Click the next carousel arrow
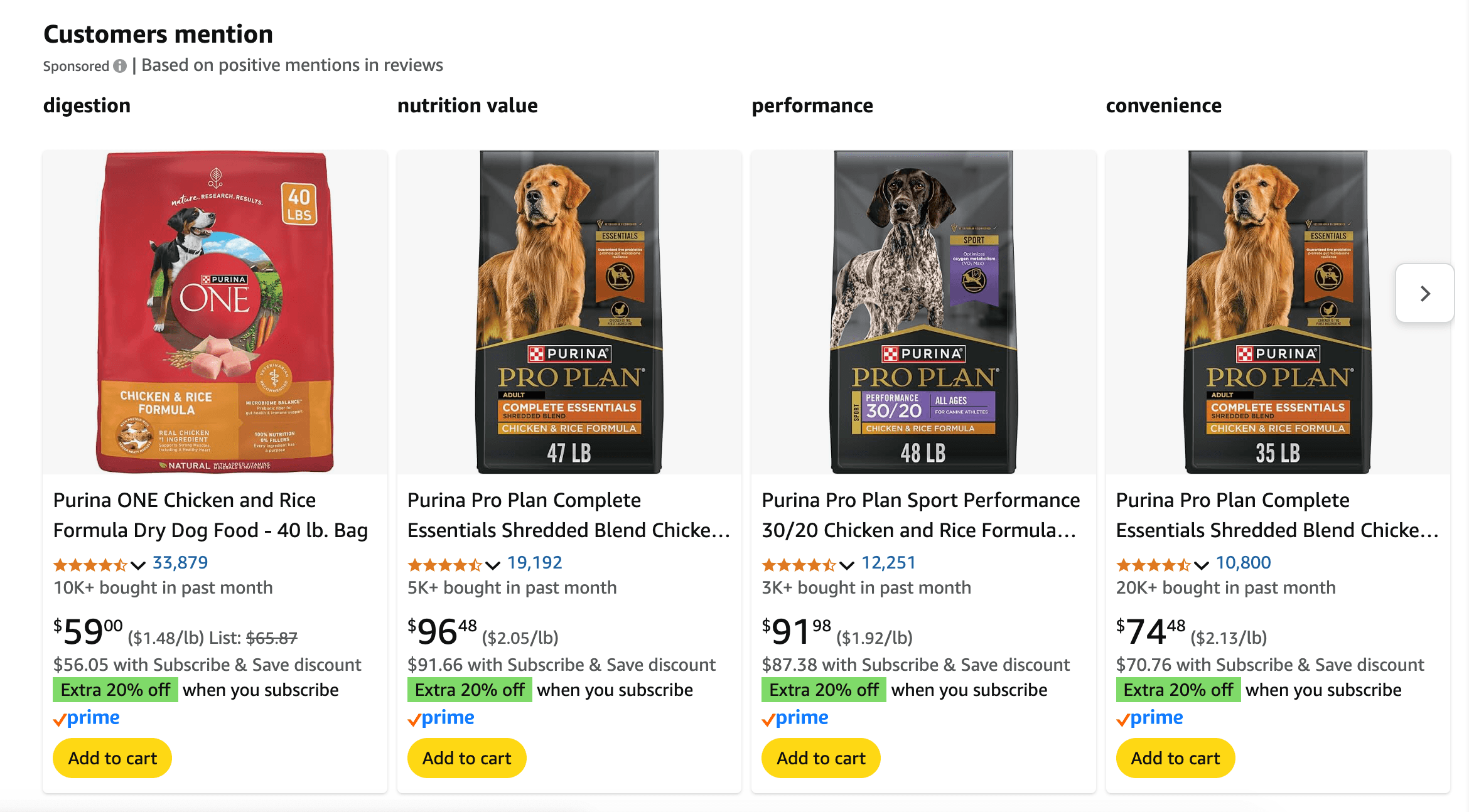 [1424, 294]
